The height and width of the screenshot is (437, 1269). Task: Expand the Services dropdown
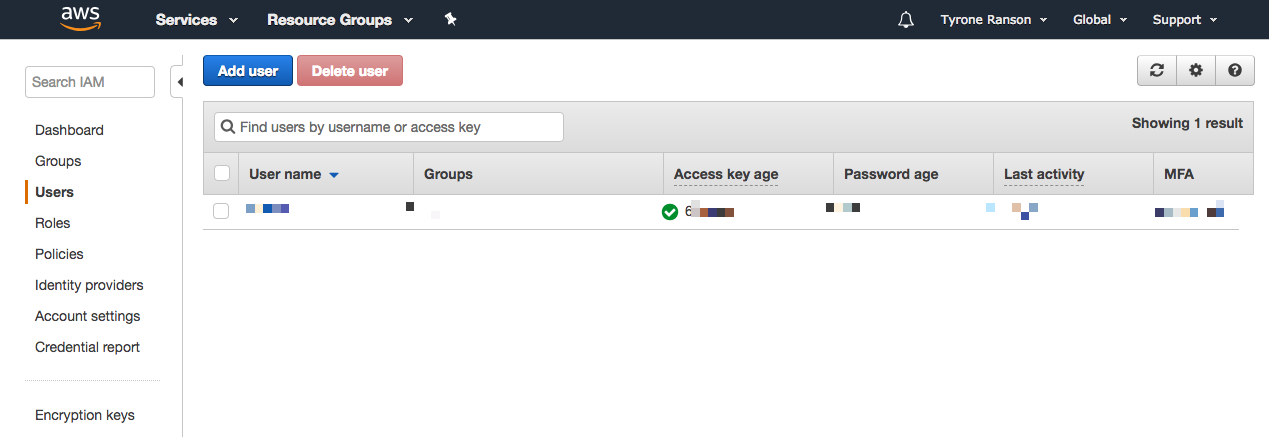197,20
